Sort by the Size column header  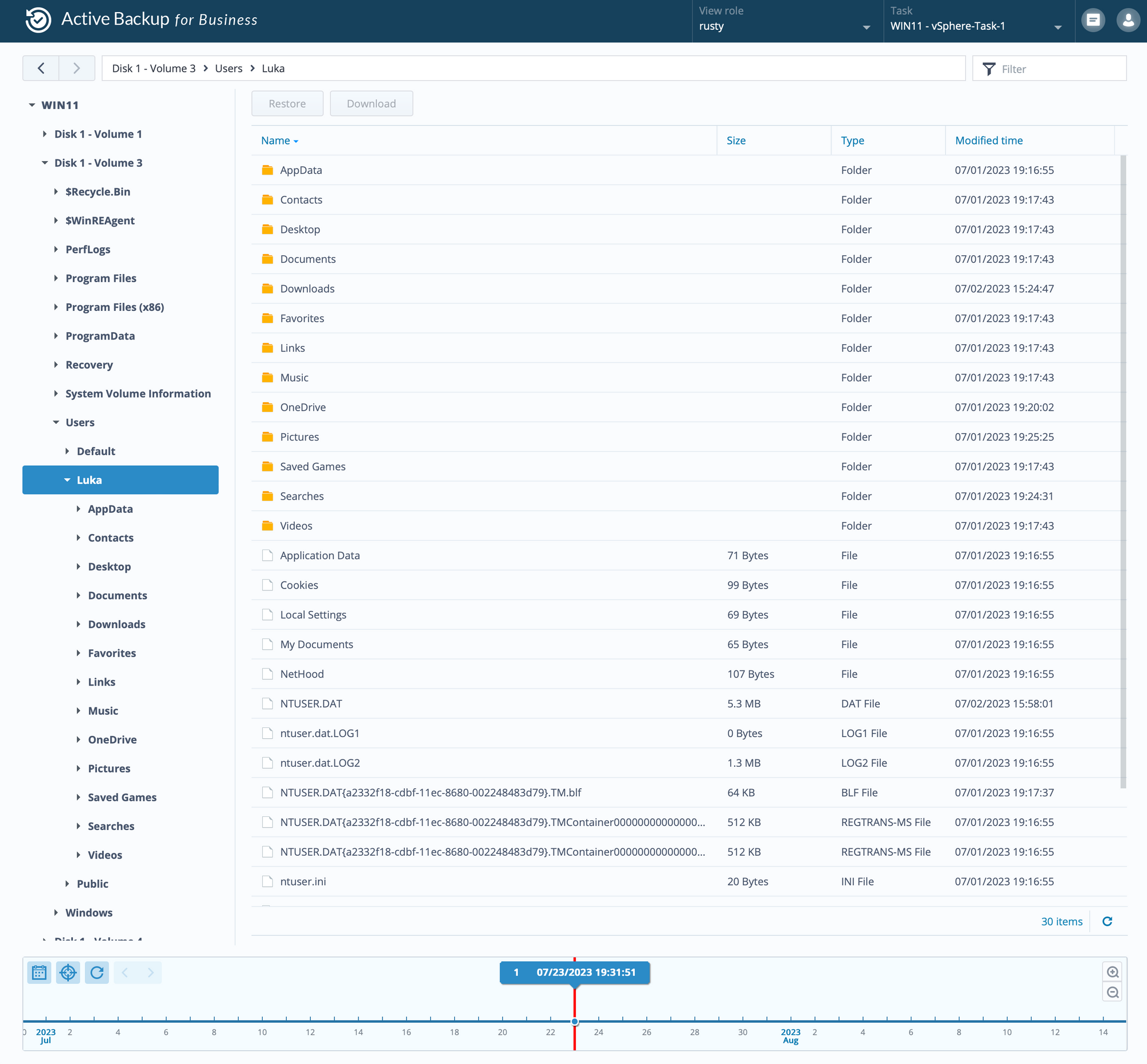774,141
